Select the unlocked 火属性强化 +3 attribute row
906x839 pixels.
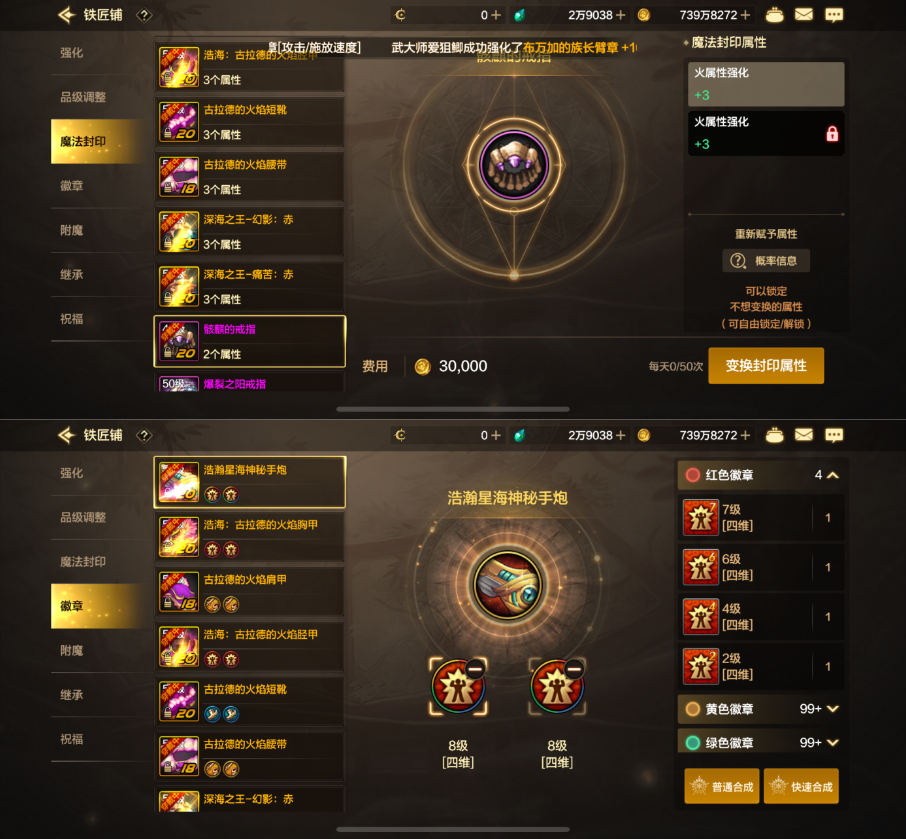point(766,84)
